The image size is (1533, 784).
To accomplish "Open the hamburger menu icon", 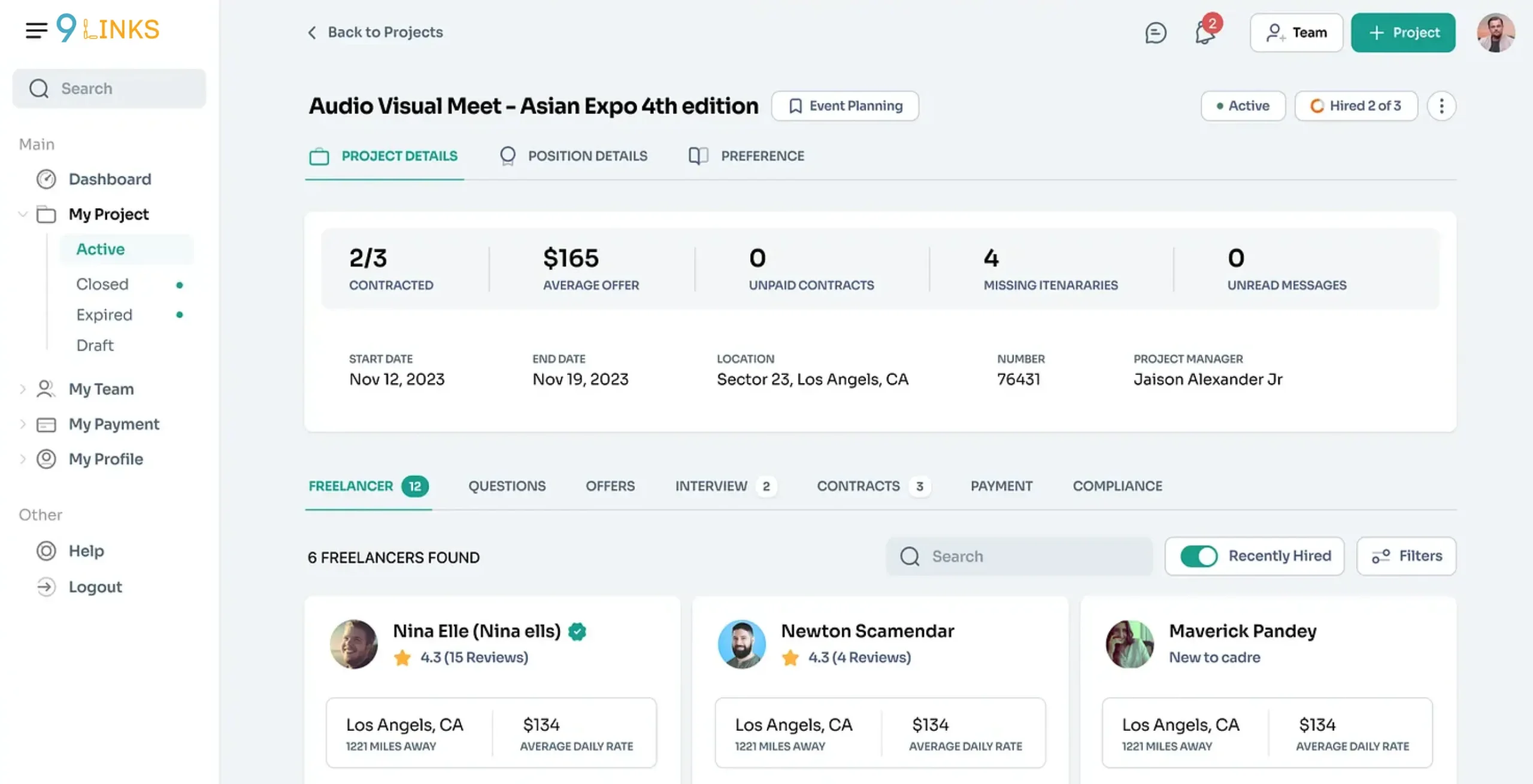I will (36, 31).
